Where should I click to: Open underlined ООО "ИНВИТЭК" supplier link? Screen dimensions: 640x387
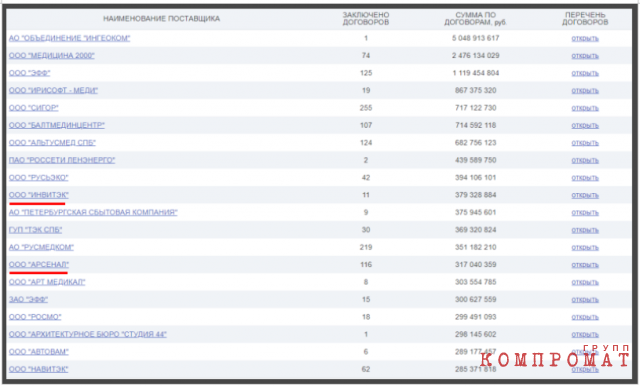[x=39, y=195]
